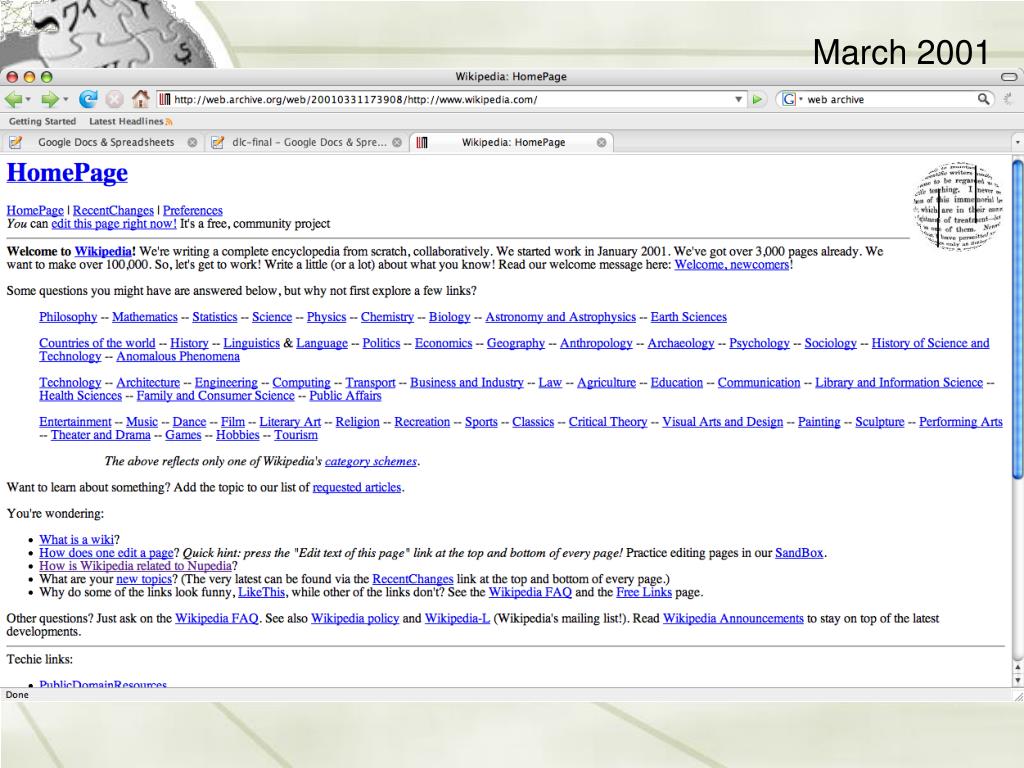This screenshot has height=768, width=1024.
Task: Close the dlc-final Google Docs tab
Action: (x=397, y=142)
